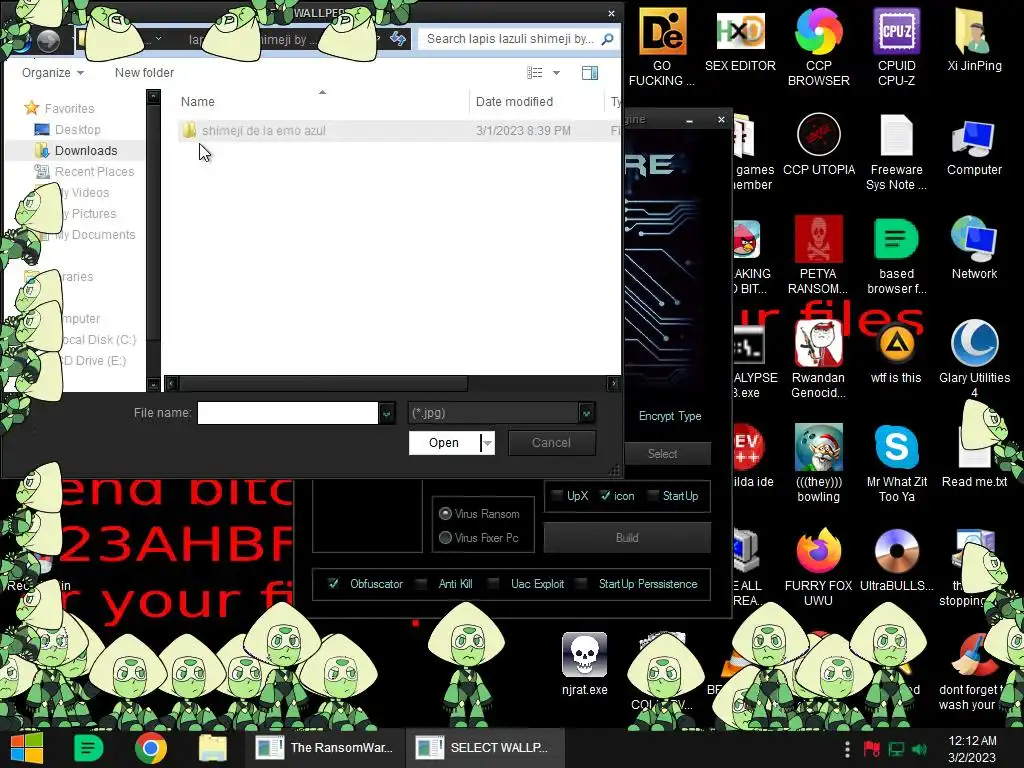Click the horizontal scrollbar in file list
Image resolution: width=1024 pixels, height=768 pixels.
coord(323,383)
